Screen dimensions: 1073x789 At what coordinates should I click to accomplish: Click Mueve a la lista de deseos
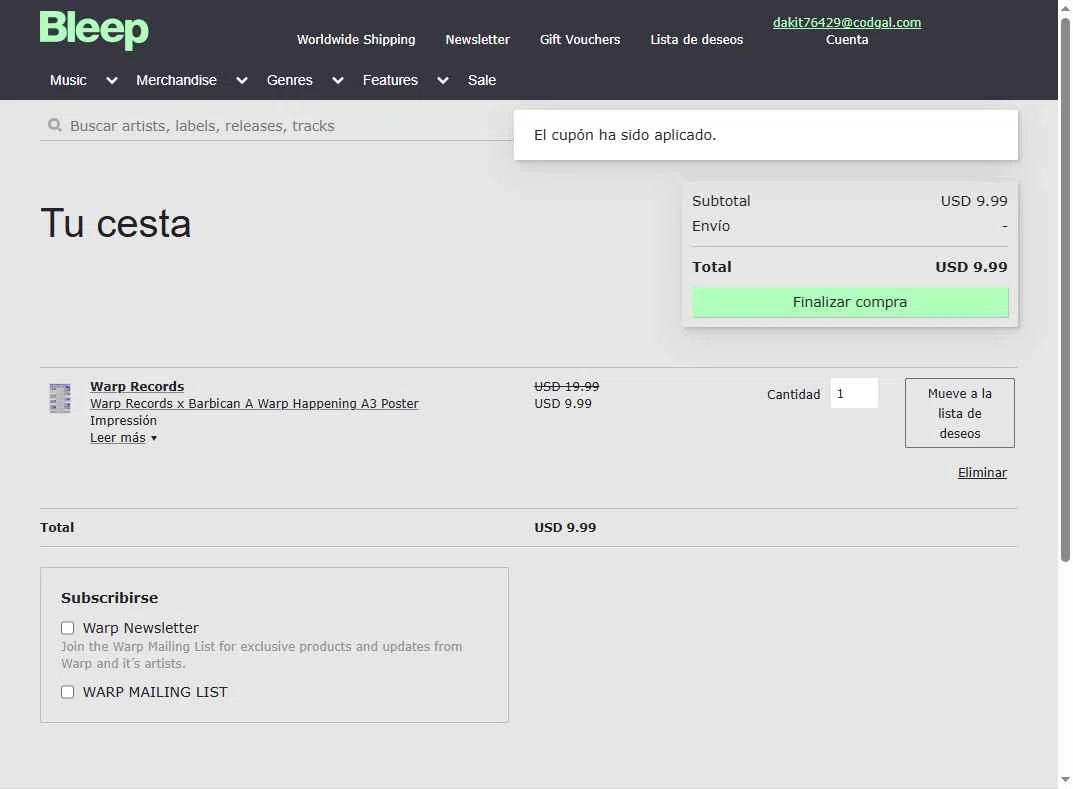pos(959,413)
